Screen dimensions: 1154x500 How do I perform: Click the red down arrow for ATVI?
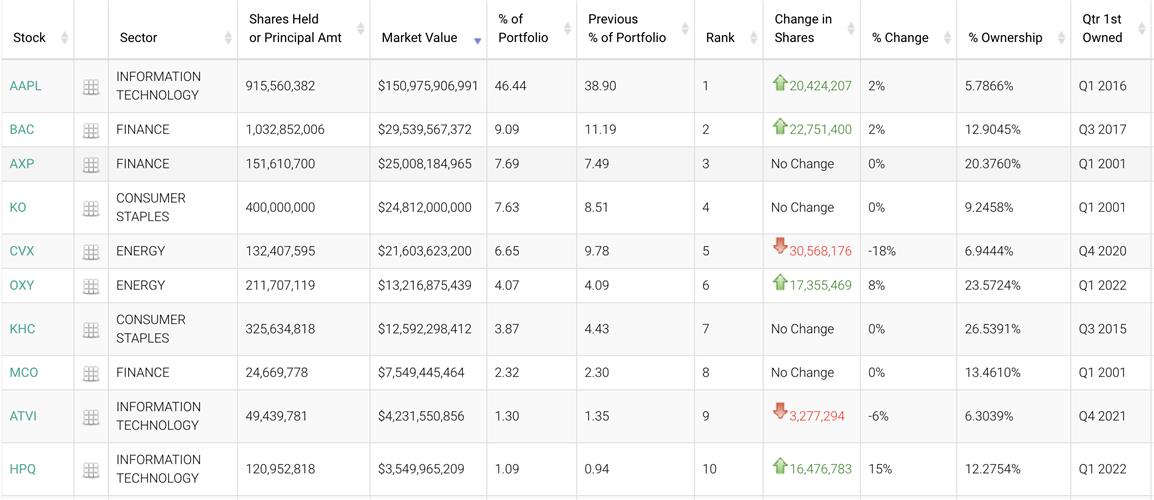pyautogui.click(x=780, y=412)
